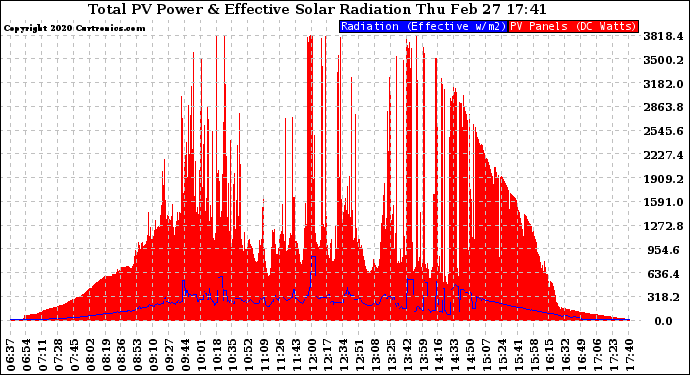The image size is (690, 375).
Task: Click the 10:18 time axis label
Action: point(217,355)
